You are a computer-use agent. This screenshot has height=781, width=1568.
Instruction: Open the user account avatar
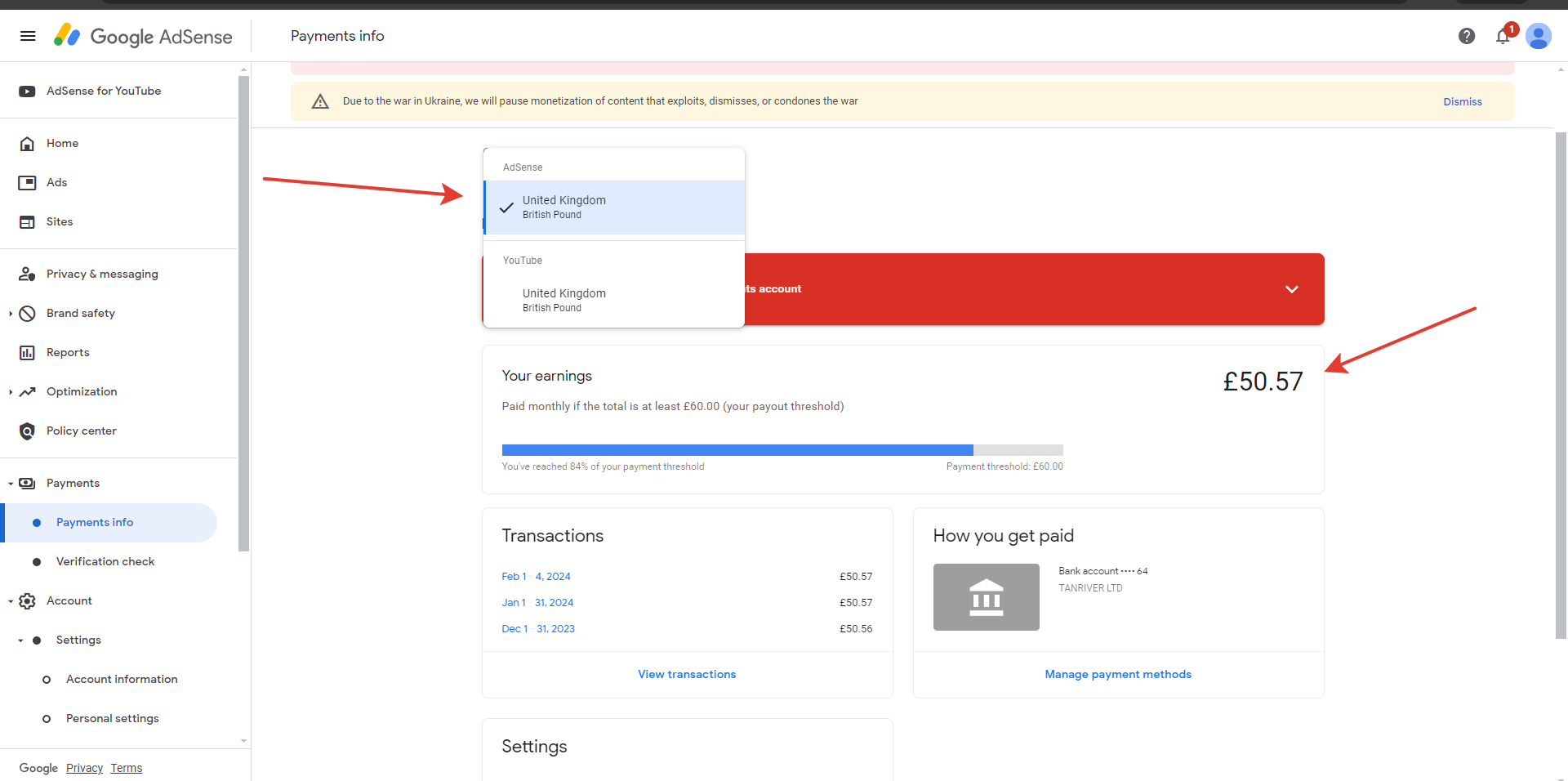coord(1539,36)
